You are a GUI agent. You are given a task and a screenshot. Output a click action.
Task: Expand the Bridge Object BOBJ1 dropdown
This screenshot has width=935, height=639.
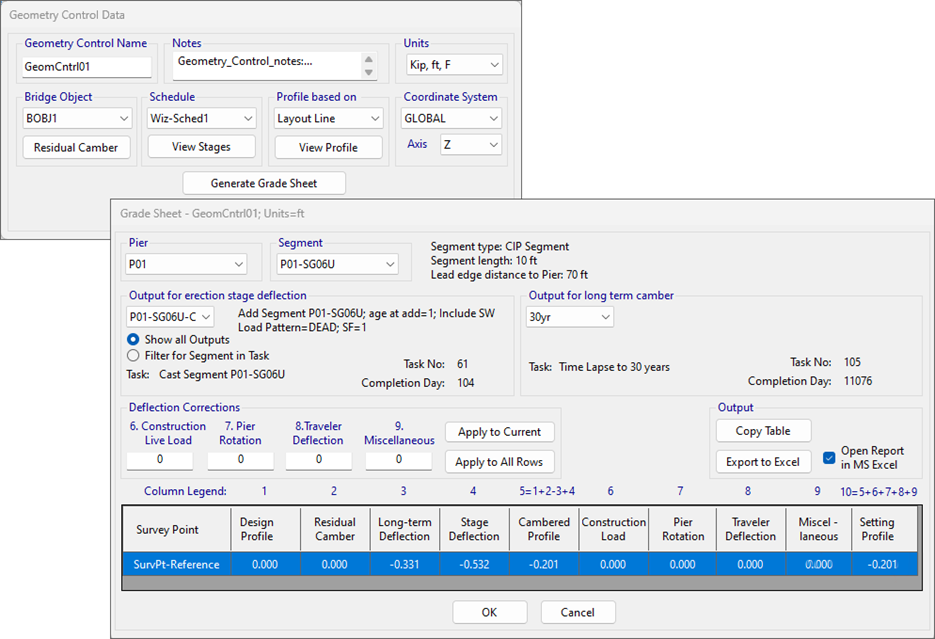[78, 119]
